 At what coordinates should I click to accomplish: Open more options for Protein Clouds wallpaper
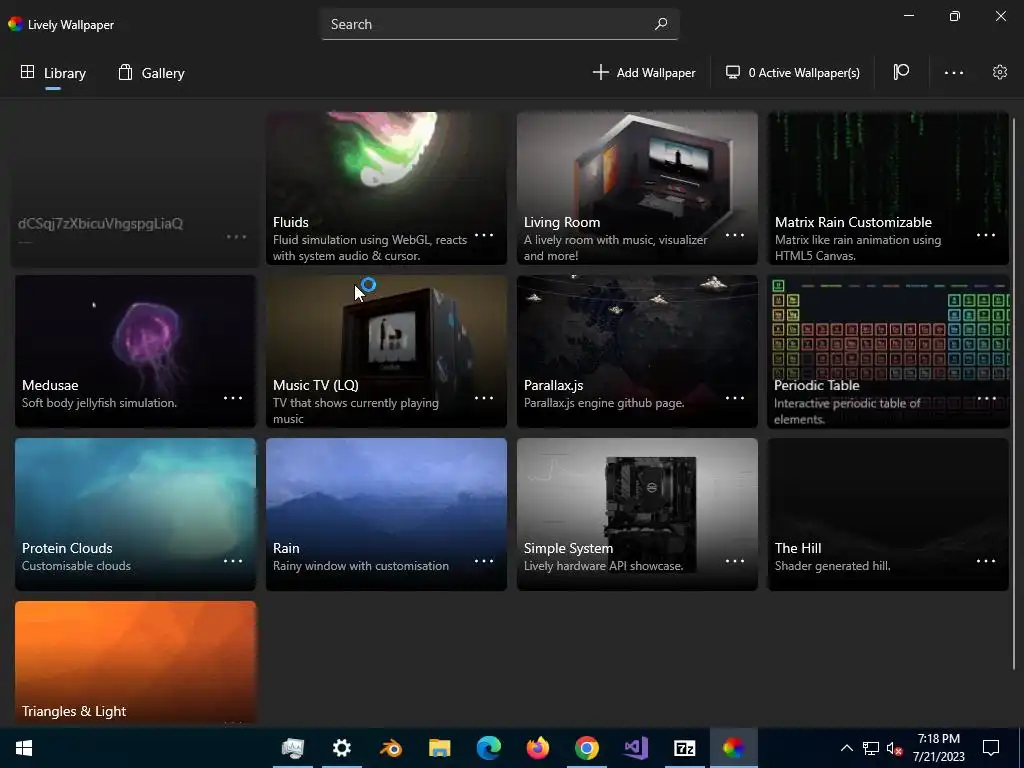click(233, 561)
